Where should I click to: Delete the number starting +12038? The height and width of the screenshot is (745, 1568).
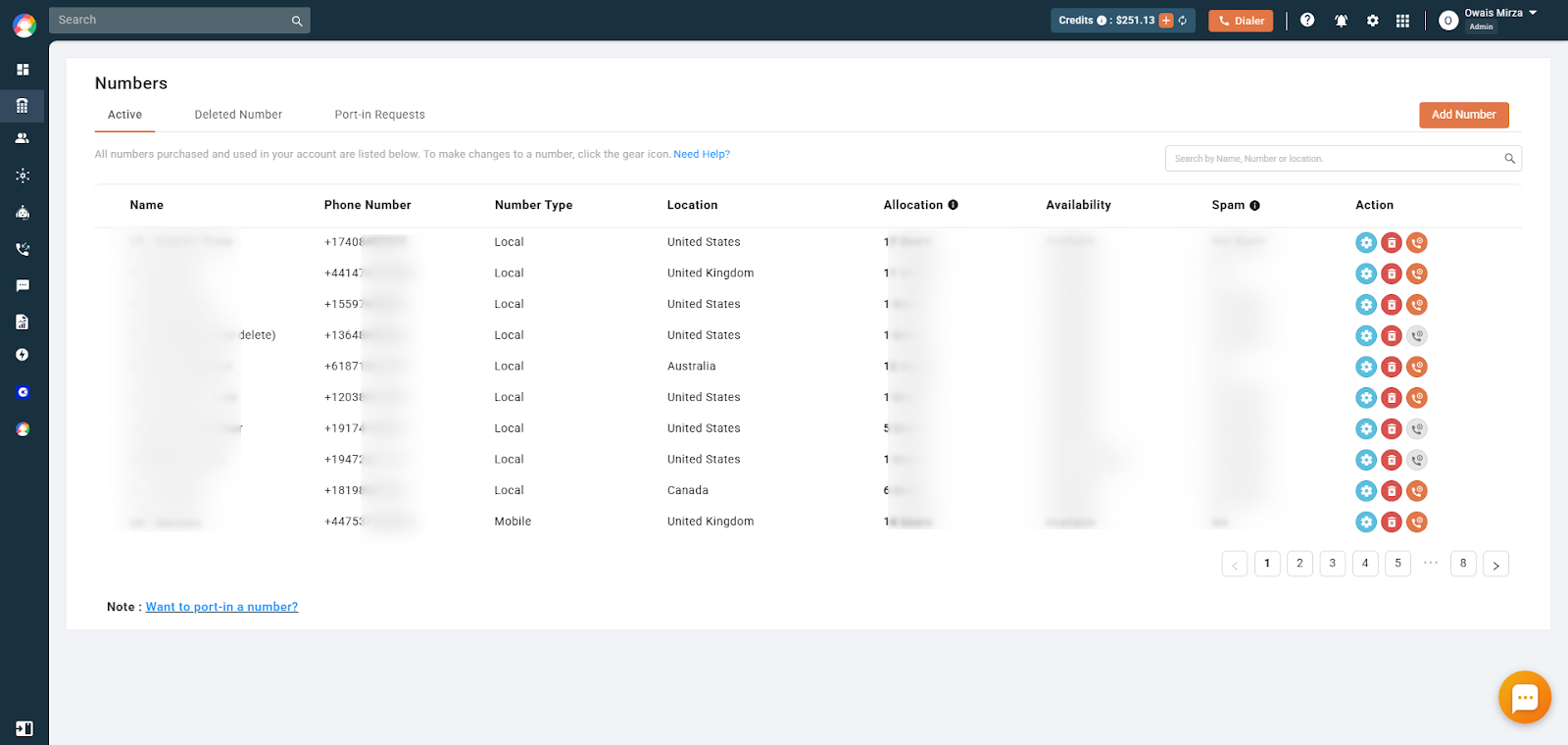pyautogui.click(x=1392, y=398)
